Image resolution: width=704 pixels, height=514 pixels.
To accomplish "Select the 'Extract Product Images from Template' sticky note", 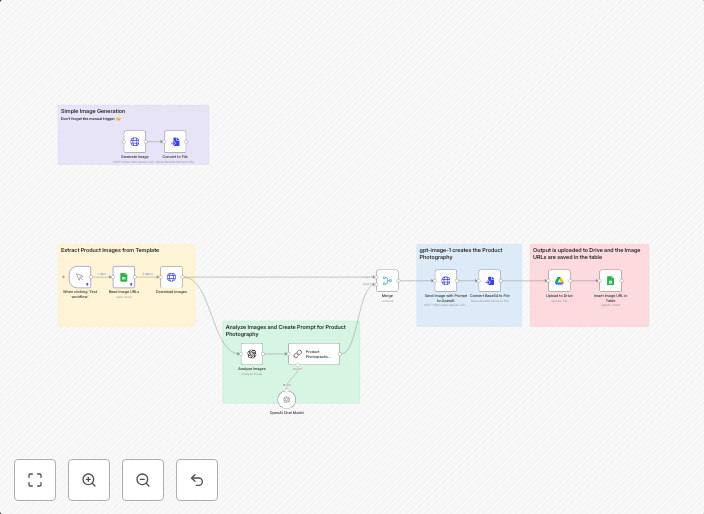I will [x=110, y=250].
